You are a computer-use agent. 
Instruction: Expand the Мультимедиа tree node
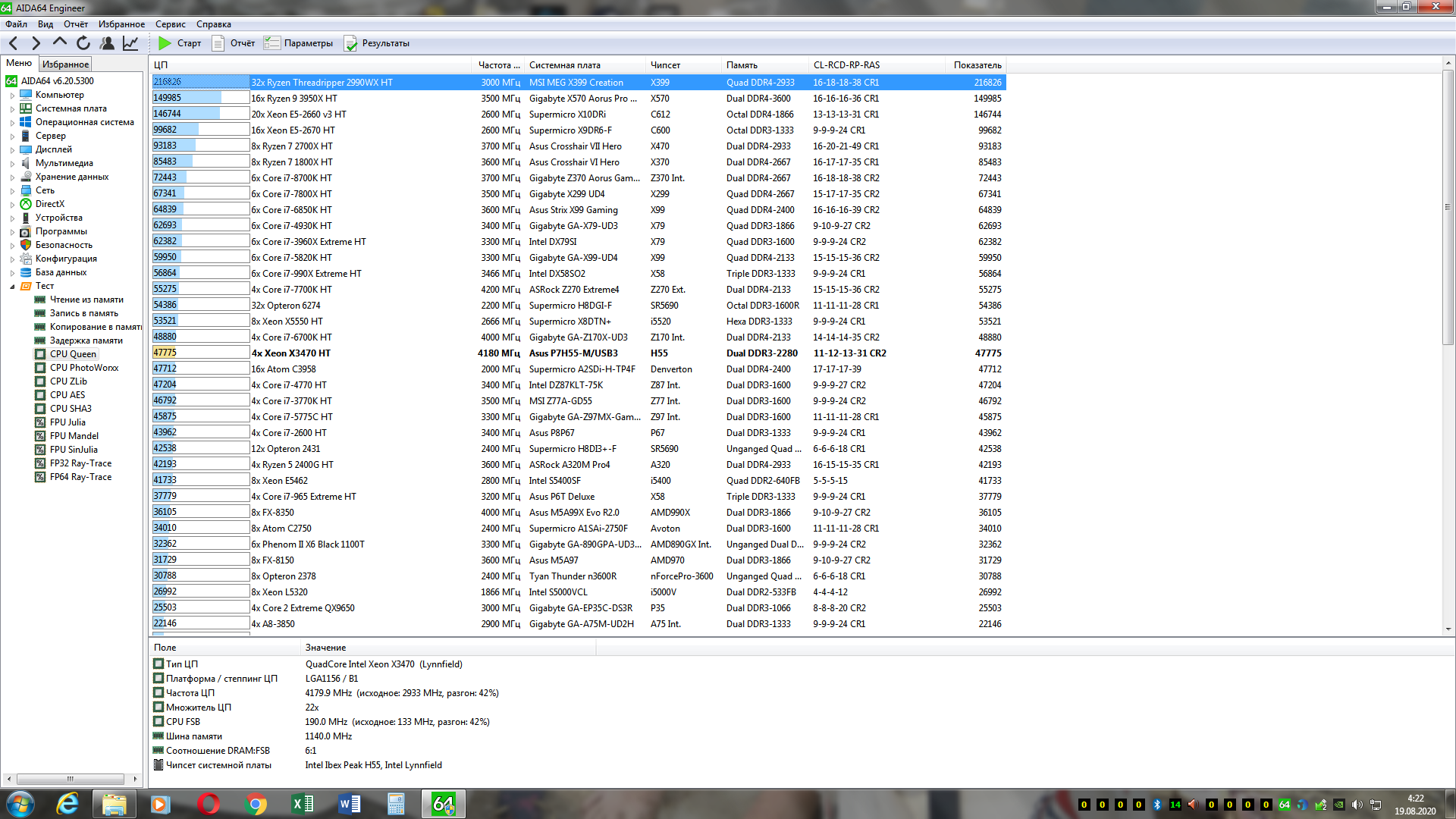pyautogui.click(x=12, y=164)
